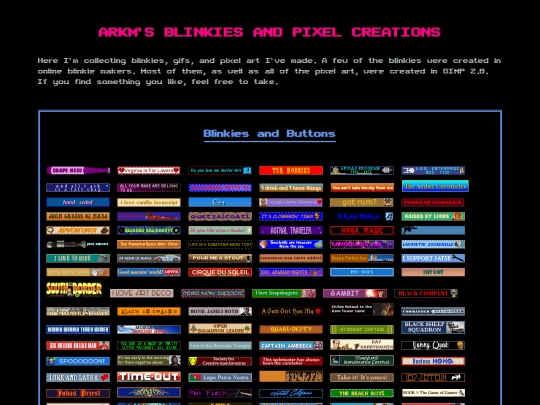Click the 1001 Arabian Nights blinkie
Screen dimensions: 540x405
(x=291, y=272)
